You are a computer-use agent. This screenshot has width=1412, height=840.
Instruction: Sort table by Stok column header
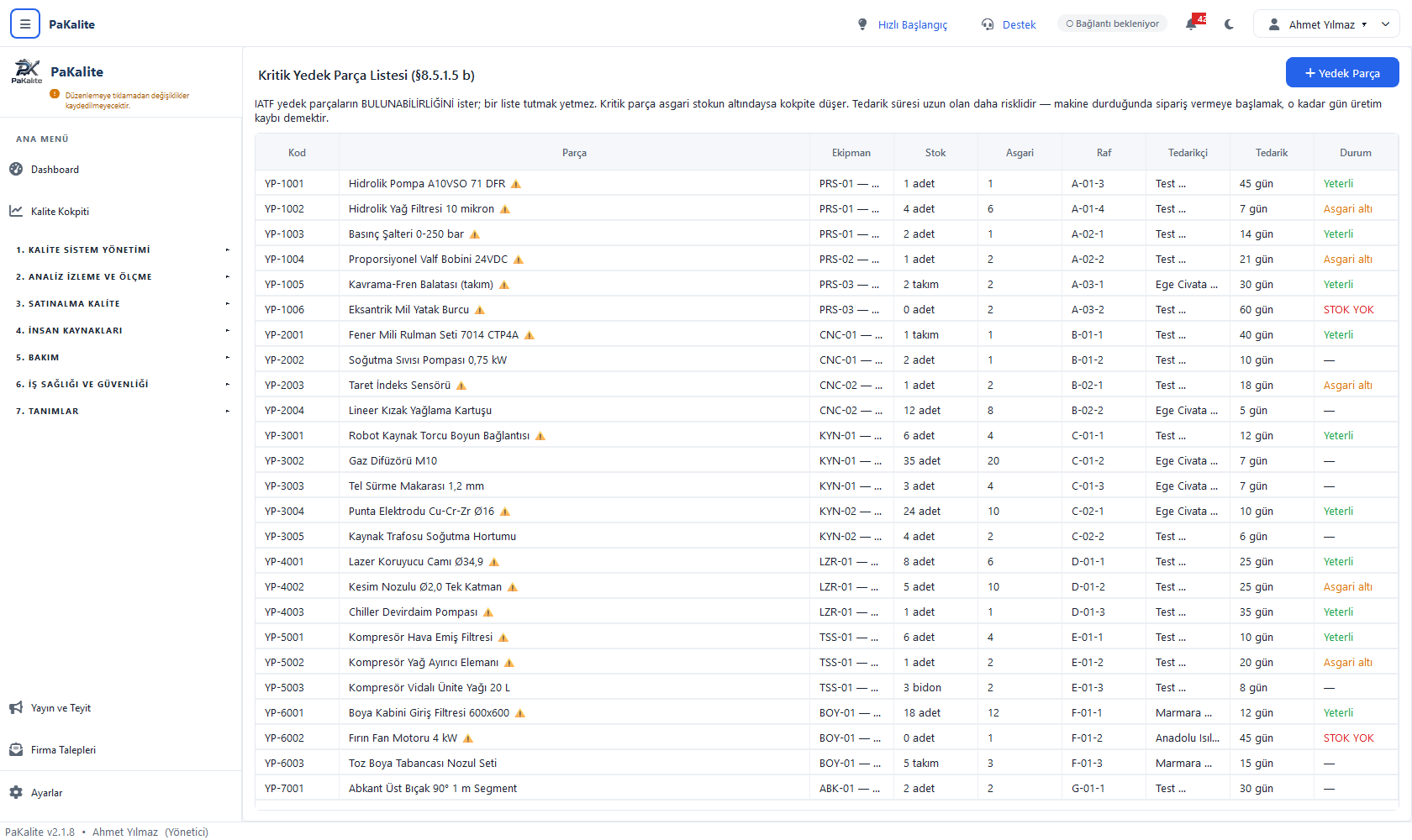point(935,153)
